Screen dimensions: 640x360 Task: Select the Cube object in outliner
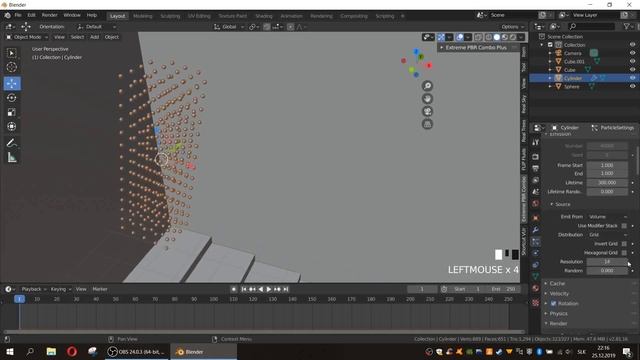tap(569, 70)
